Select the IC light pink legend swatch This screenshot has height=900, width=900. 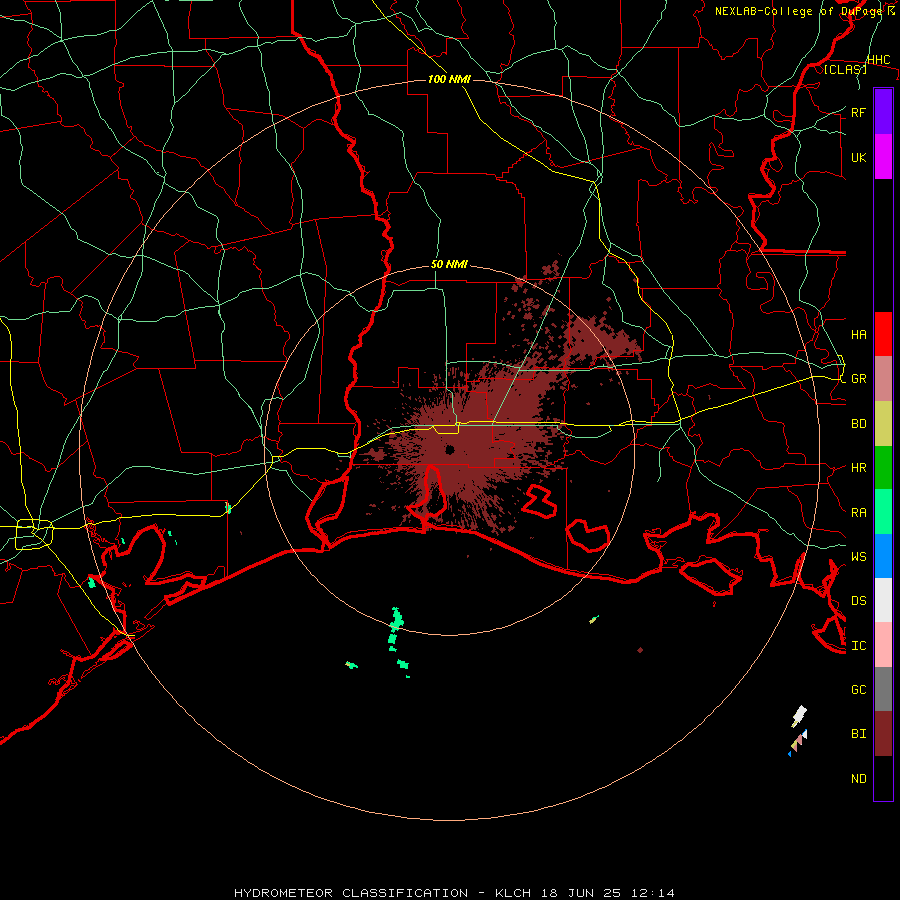[883, 645]
